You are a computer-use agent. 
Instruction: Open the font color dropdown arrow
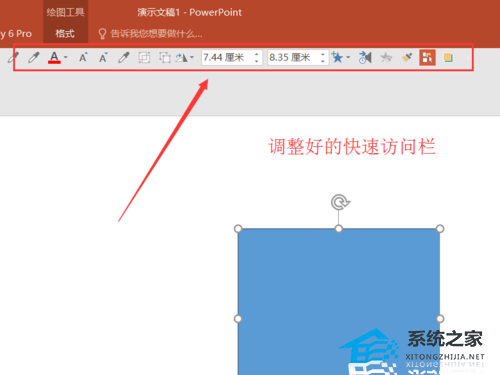pos(66,57)
